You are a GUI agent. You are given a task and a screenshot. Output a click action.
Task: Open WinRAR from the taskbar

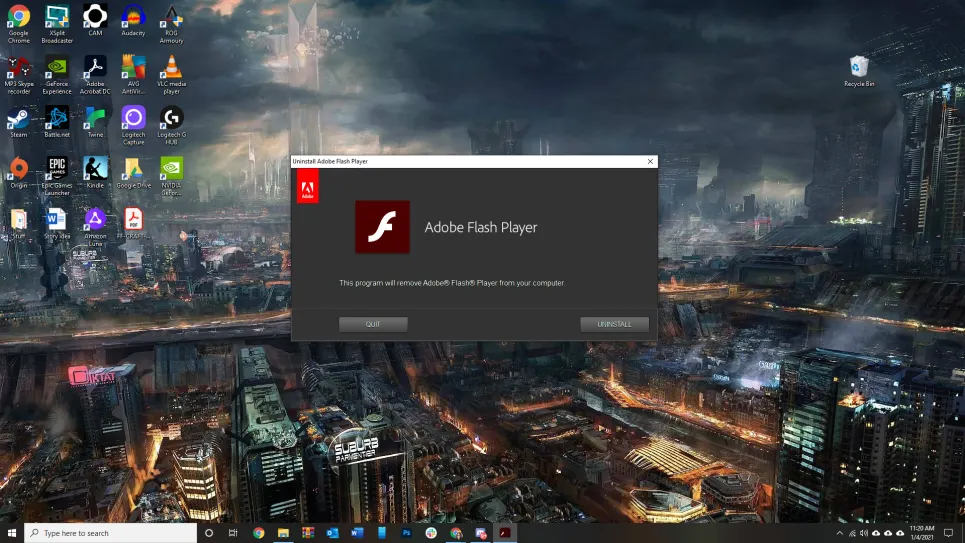308,533
